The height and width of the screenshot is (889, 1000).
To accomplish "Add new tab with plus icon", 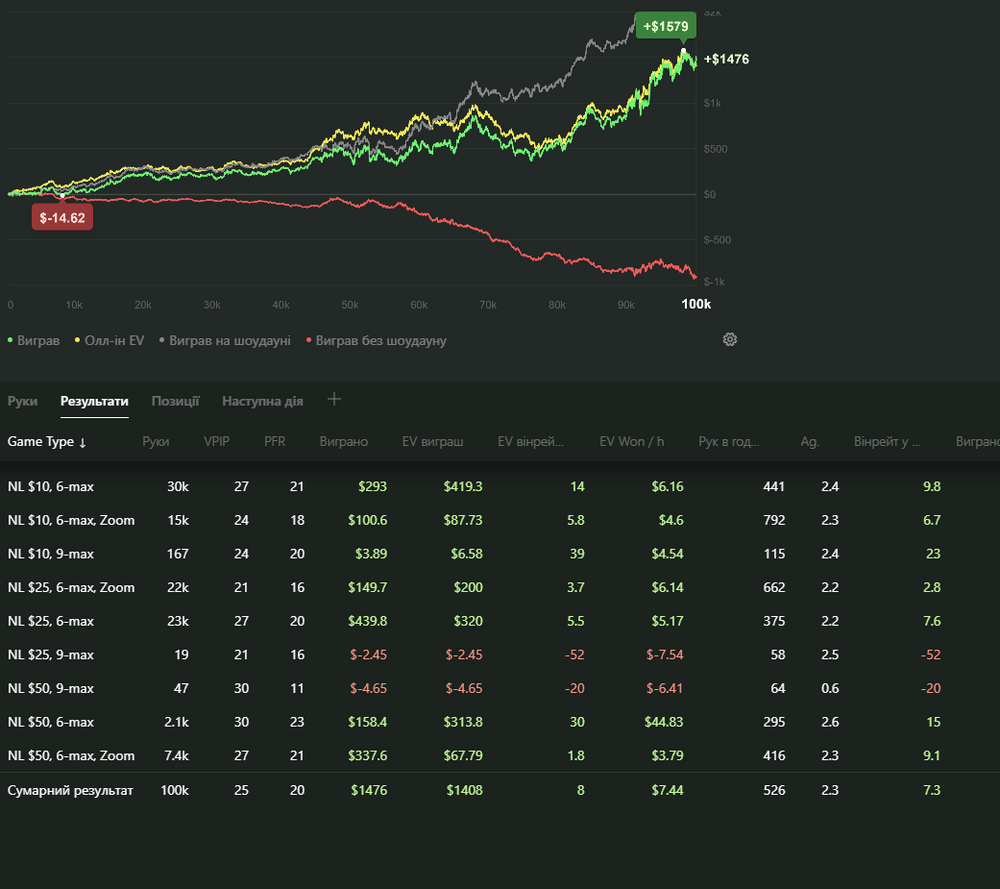I will click(334, 400).
